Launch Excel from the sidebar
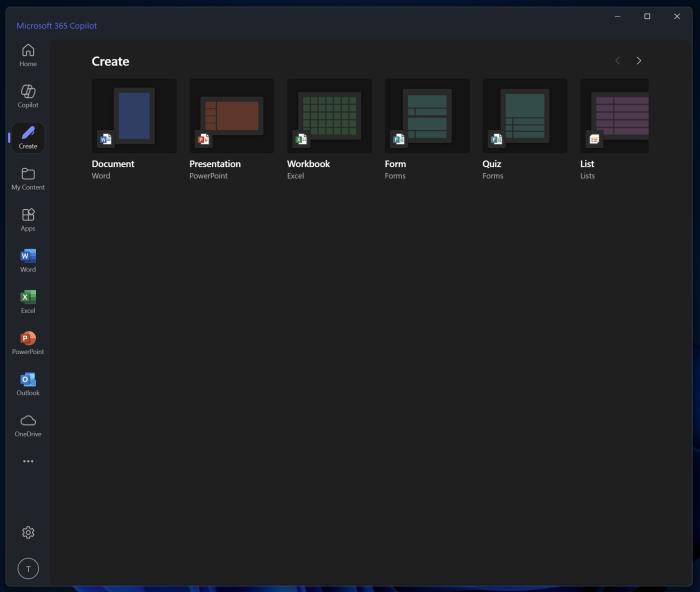 coord(28,301)
